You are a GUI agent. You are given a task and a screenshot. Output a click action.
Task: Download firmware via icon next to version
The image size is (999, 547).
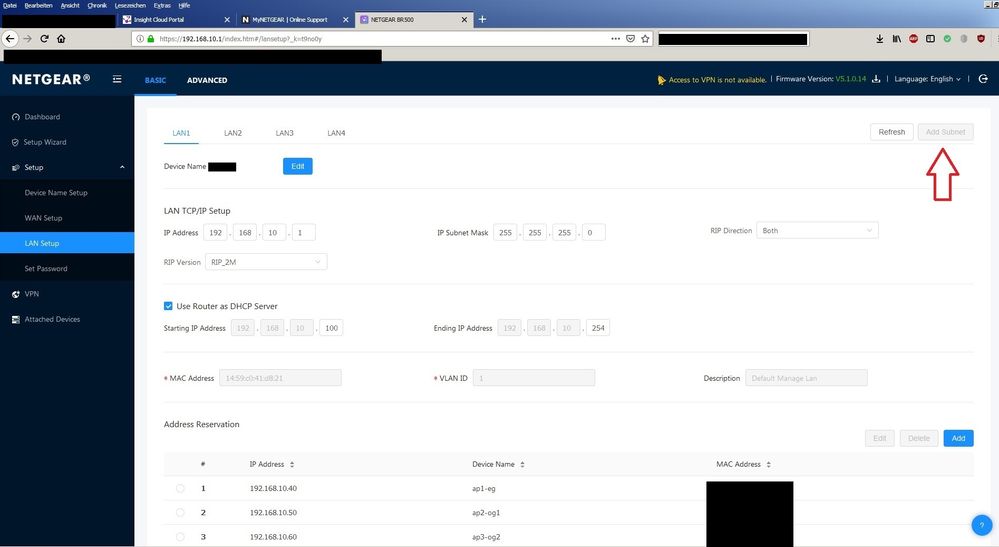pyautogui.click(x=876, y=79)
